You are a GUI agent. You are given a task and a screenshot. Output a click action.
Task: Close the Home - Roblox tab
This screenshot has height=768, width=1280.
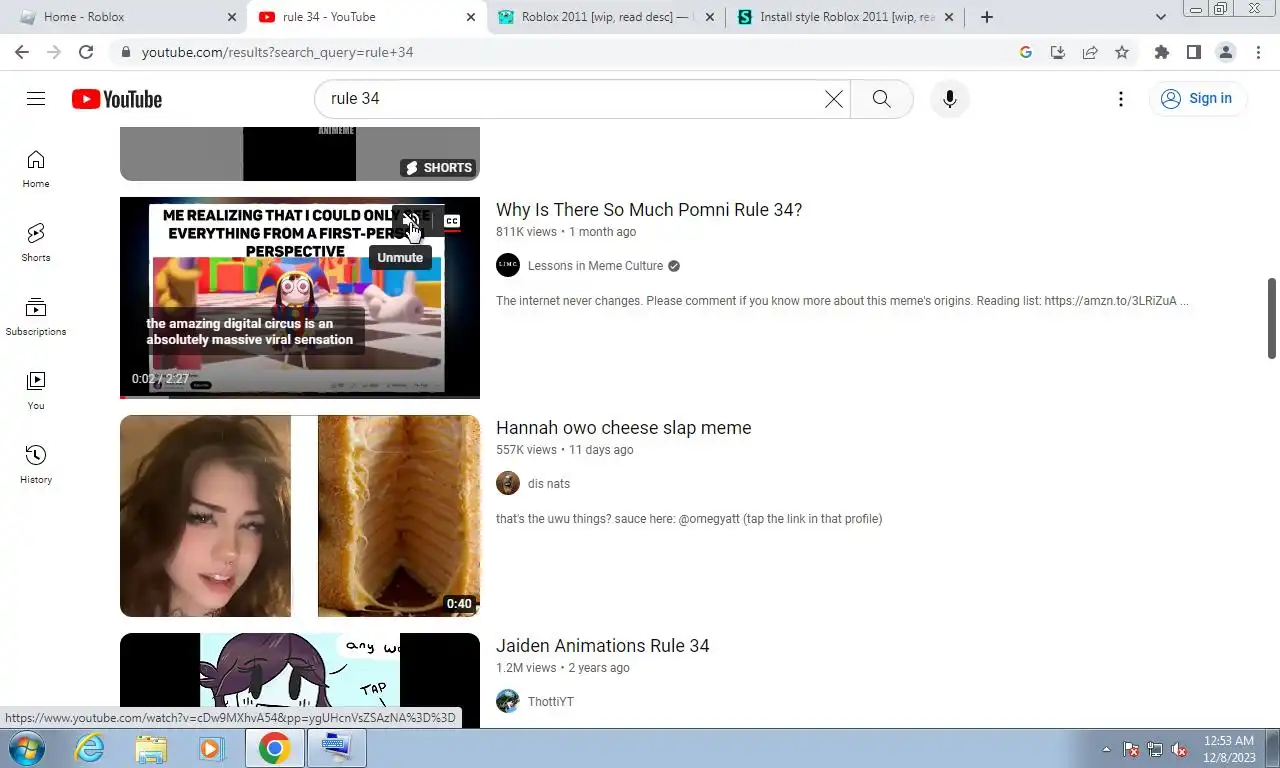232,17
